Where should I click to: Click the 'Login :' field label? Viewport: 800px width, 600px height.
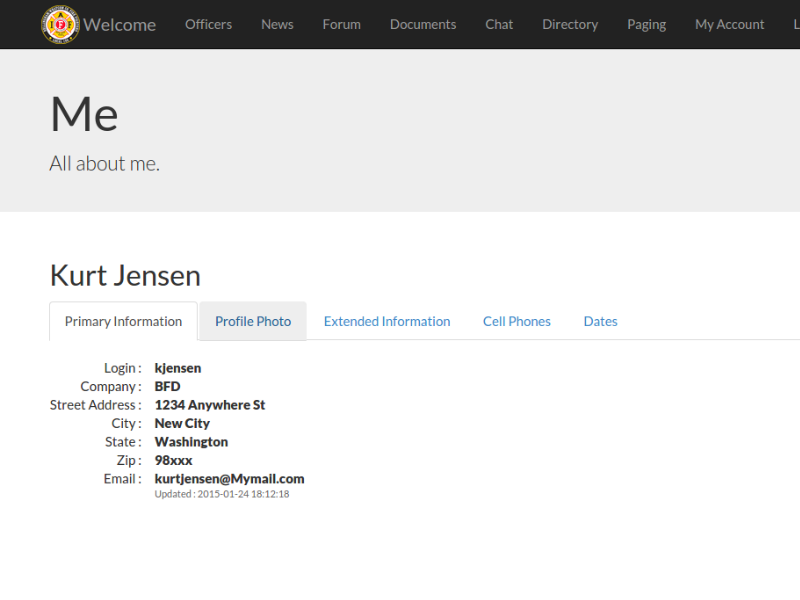click(x=123, y=368)
